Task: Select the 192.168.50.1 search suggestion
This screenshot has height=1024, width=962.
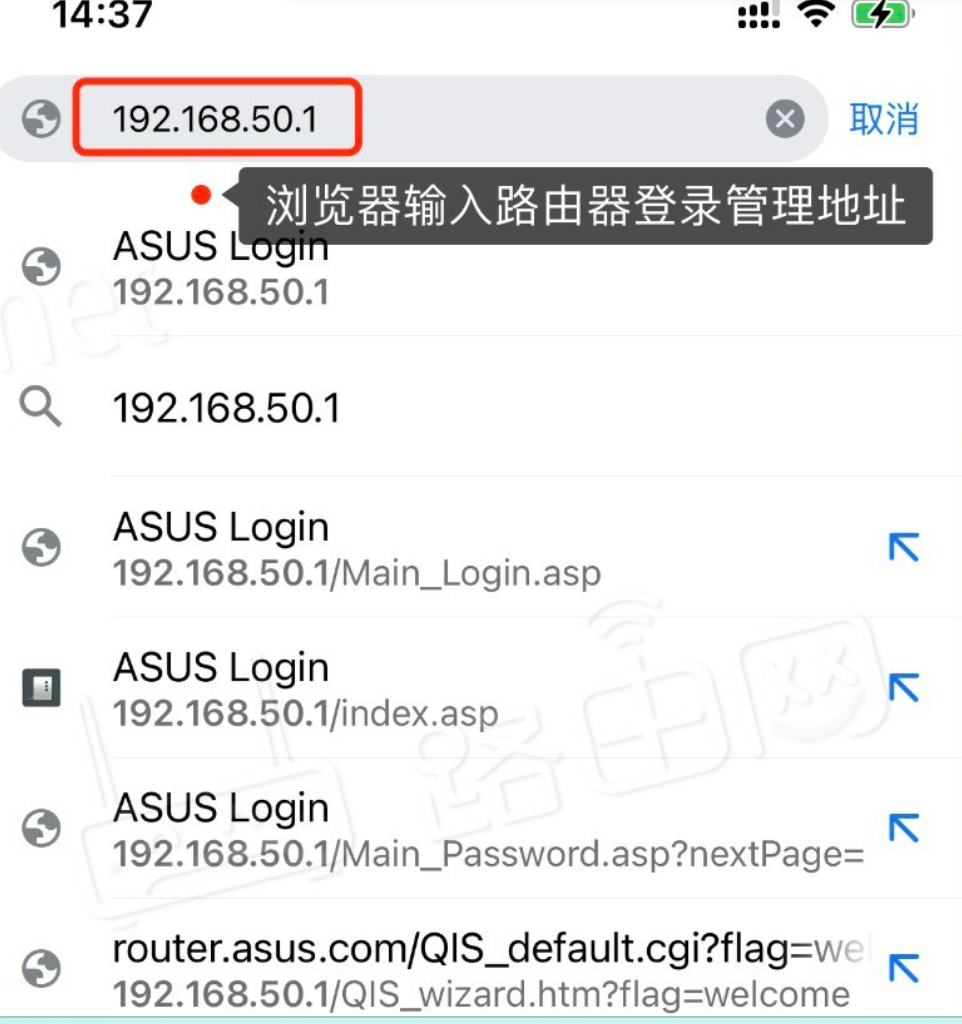Action: point(481,408)
